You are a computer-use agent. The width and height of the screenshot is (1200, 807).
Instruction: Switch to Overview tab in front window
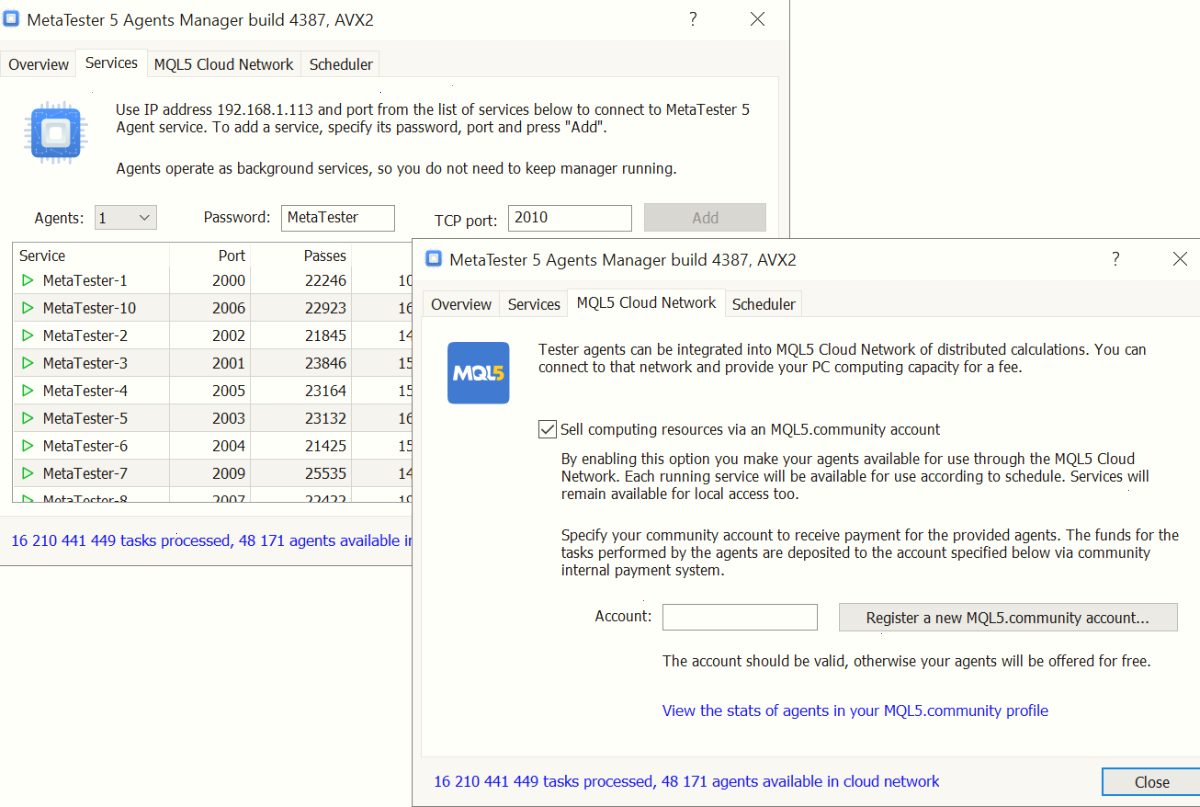[461, 304]
